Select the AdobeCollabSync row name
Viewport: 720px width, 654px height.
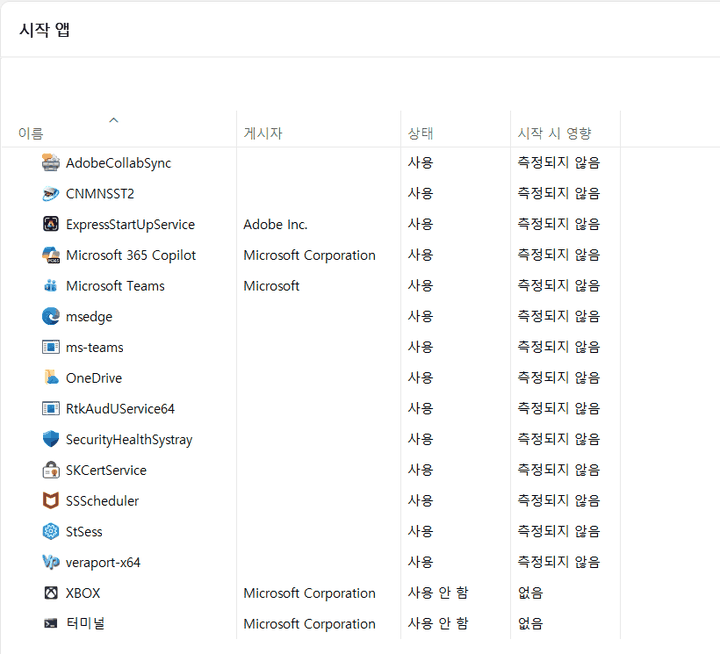point(118,163)
